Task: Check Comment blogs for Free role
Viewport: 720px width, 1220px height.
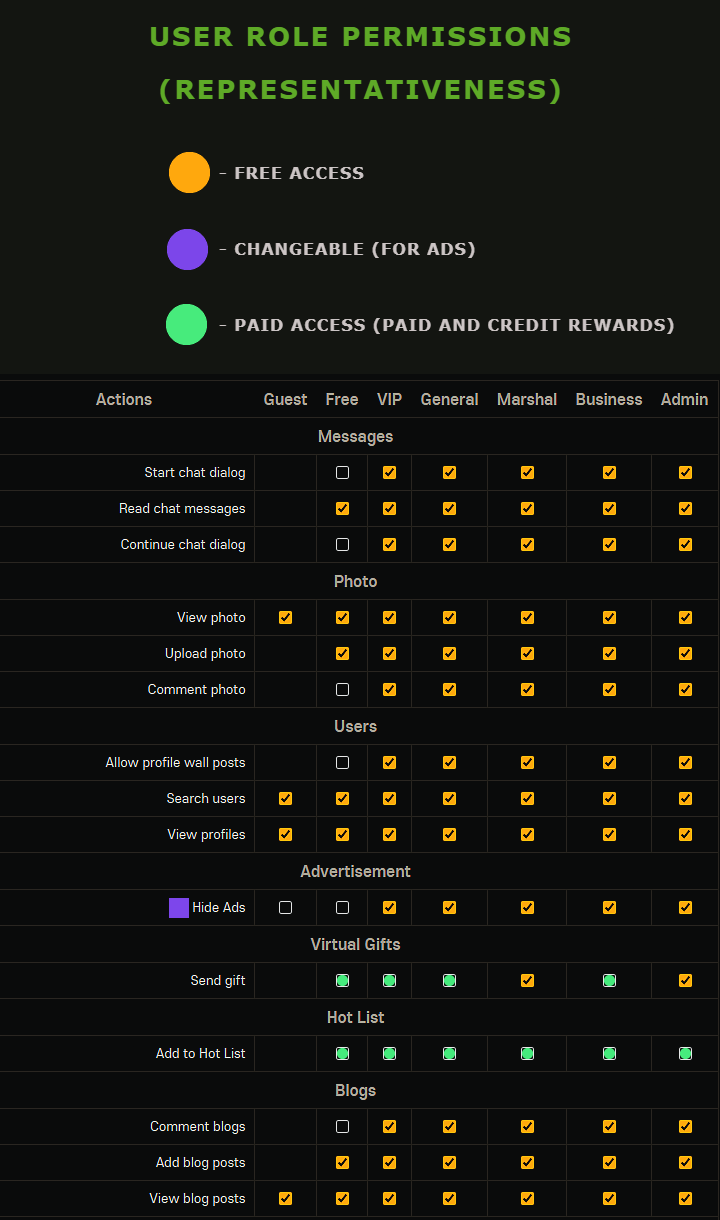Action: tap(342, 1127)
